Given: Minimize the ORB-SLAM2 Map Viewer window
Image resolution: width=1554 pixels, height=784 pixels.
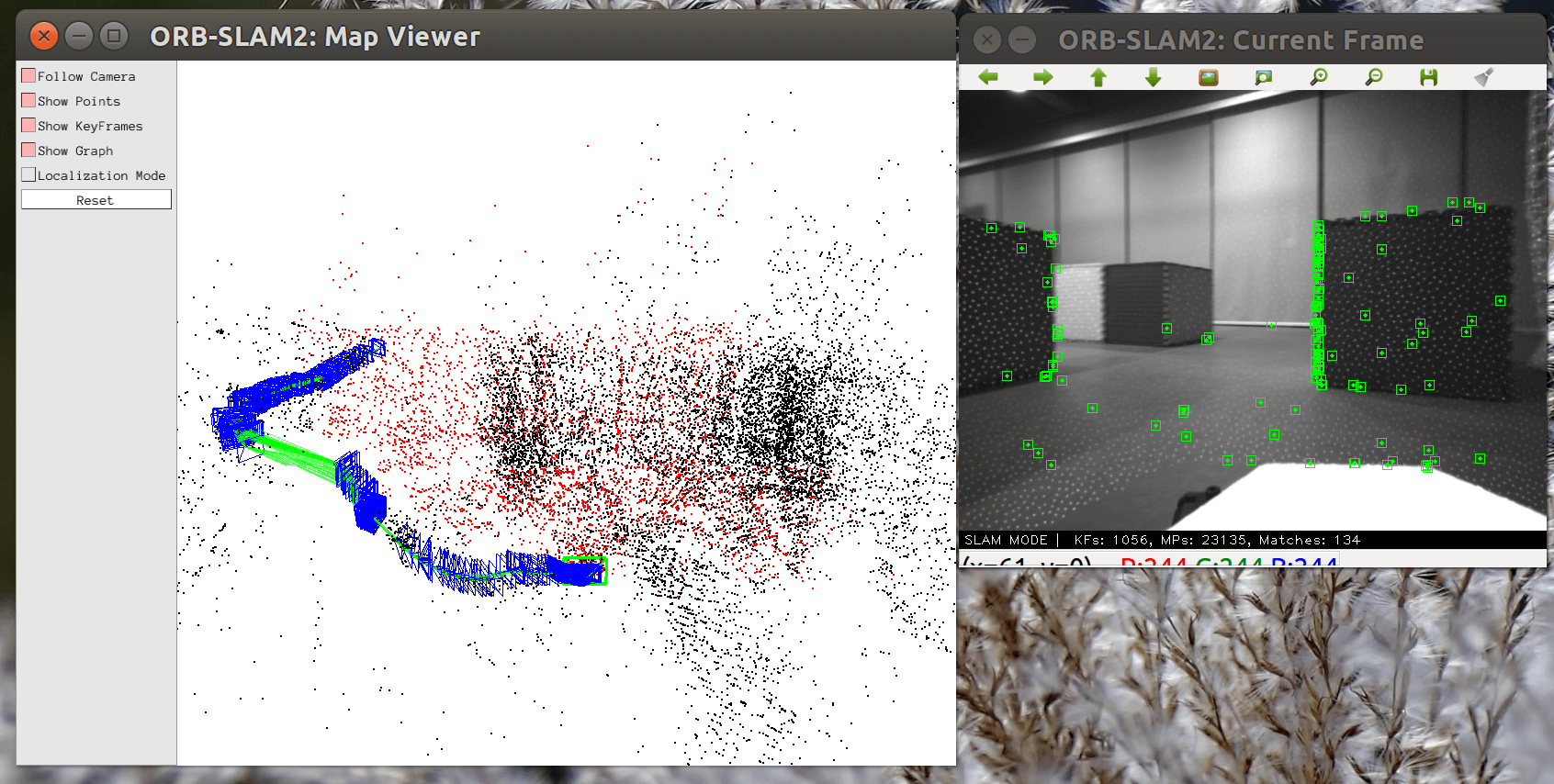Looking at the screenshot, I should 79,36.
